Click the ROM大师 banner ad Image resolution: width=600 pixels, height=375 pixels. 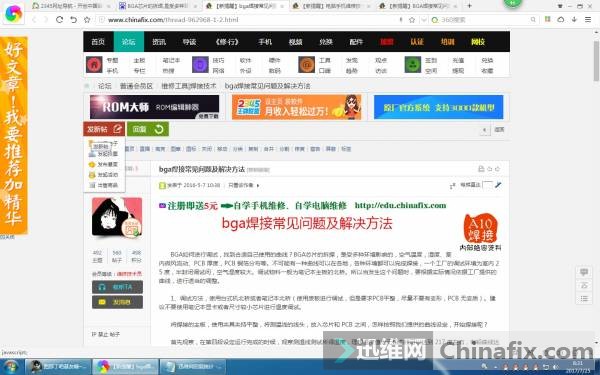click(155, 107)
